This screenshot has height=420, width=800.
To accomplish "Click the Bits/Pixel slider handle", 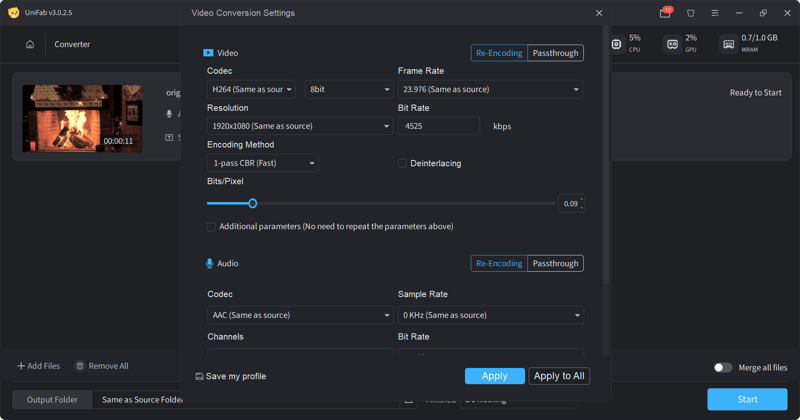I will click(x=252, y=203).
